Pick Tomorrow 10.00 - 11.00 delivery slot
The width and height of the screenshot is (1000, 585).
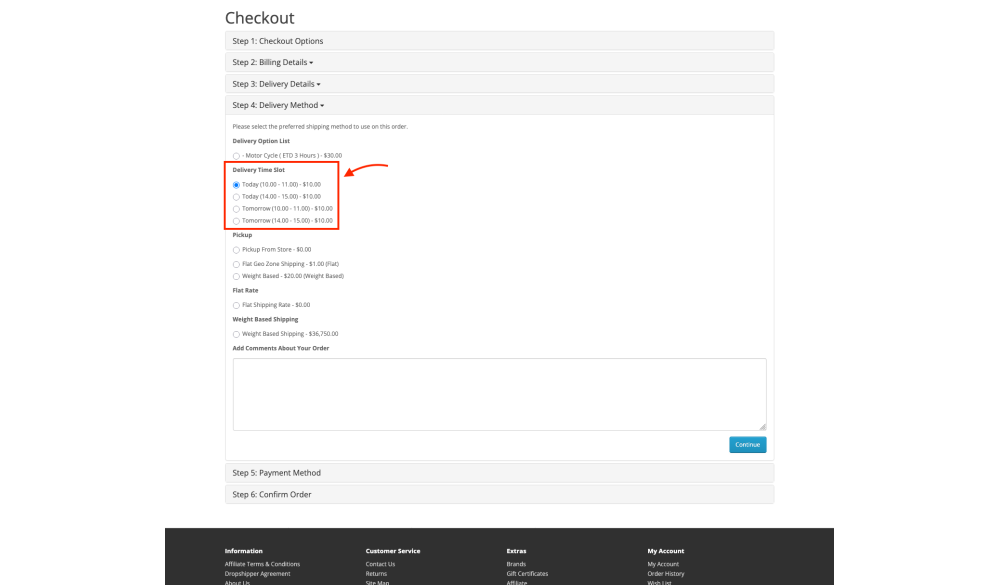coord(236,209)
